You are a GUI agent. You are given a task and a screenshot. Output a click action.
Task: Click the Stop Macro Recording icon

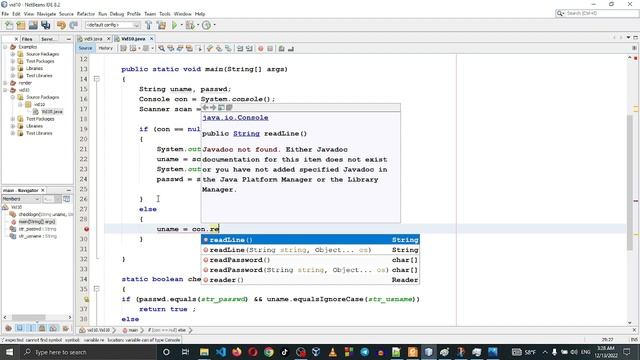270,49
